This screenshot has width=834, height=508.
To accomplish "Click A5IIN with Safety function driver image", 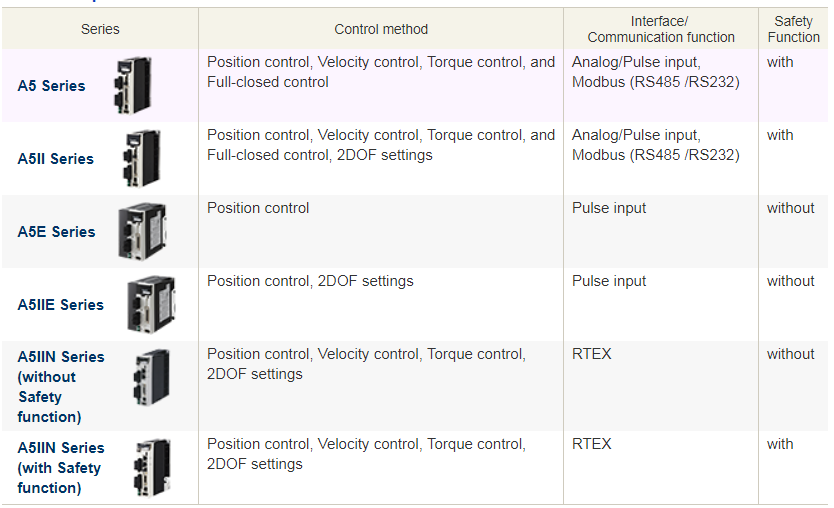I will coord(153,468).
